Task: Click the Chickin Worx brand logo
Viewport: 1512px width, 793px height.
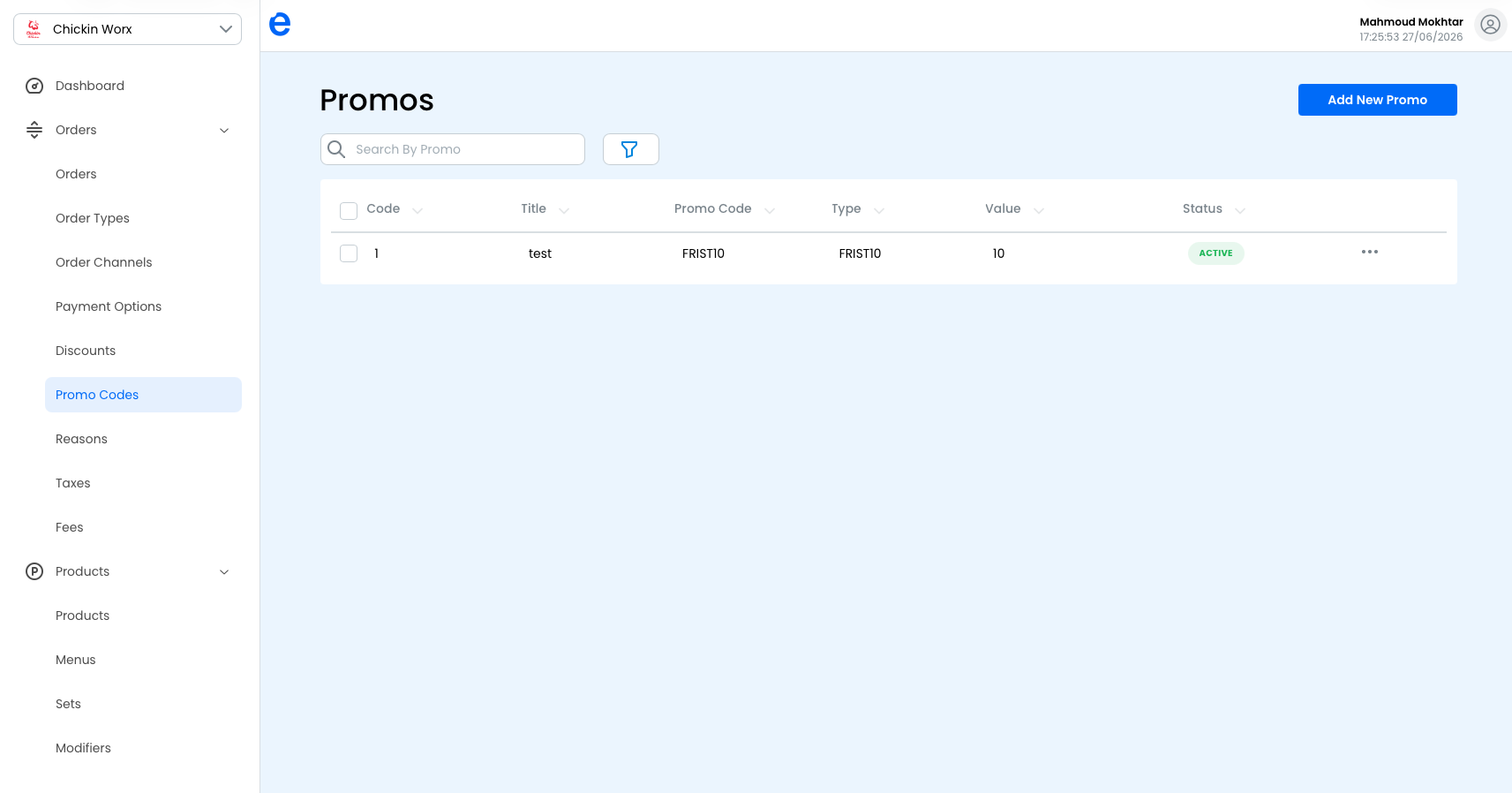Action: 34,29
